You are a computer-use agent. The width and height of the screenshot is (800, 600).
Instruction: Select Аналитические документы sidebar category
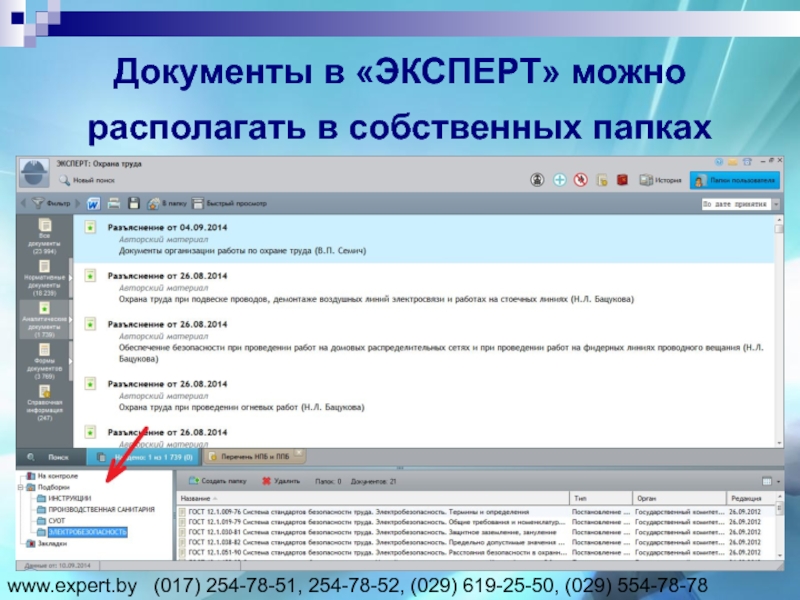tap(44, 320)
